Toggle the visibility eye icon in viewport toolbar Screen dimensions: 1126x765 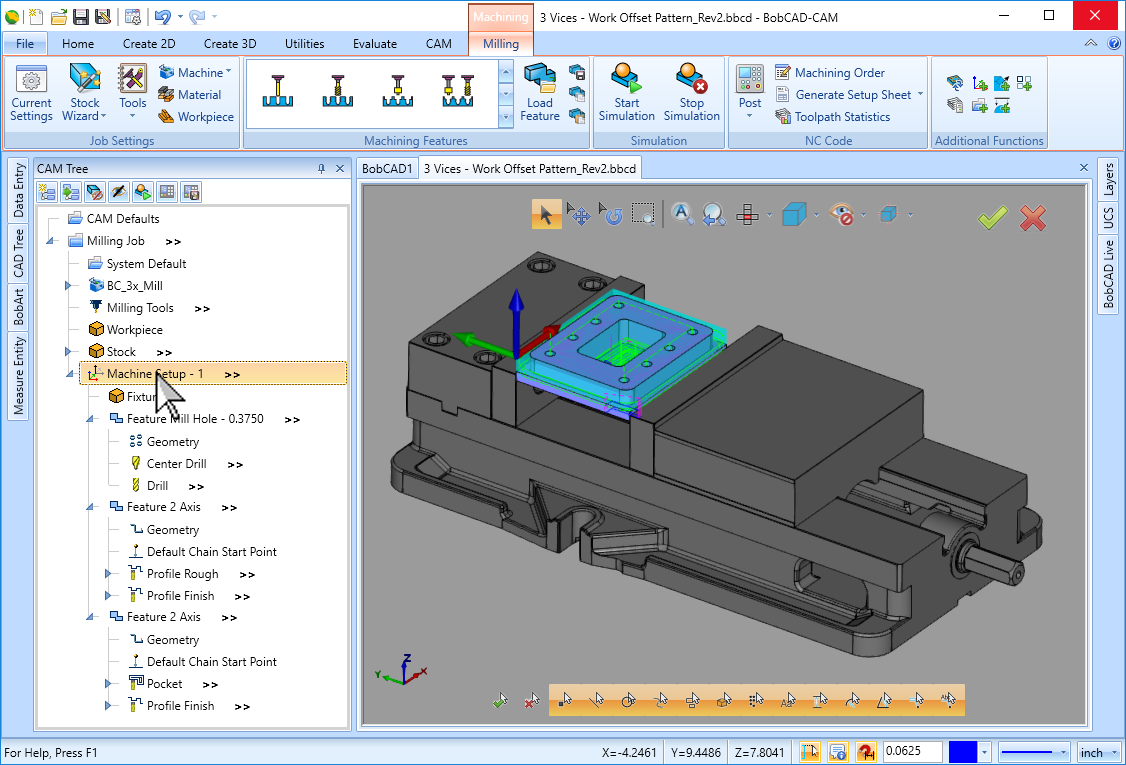coord(843,214)
